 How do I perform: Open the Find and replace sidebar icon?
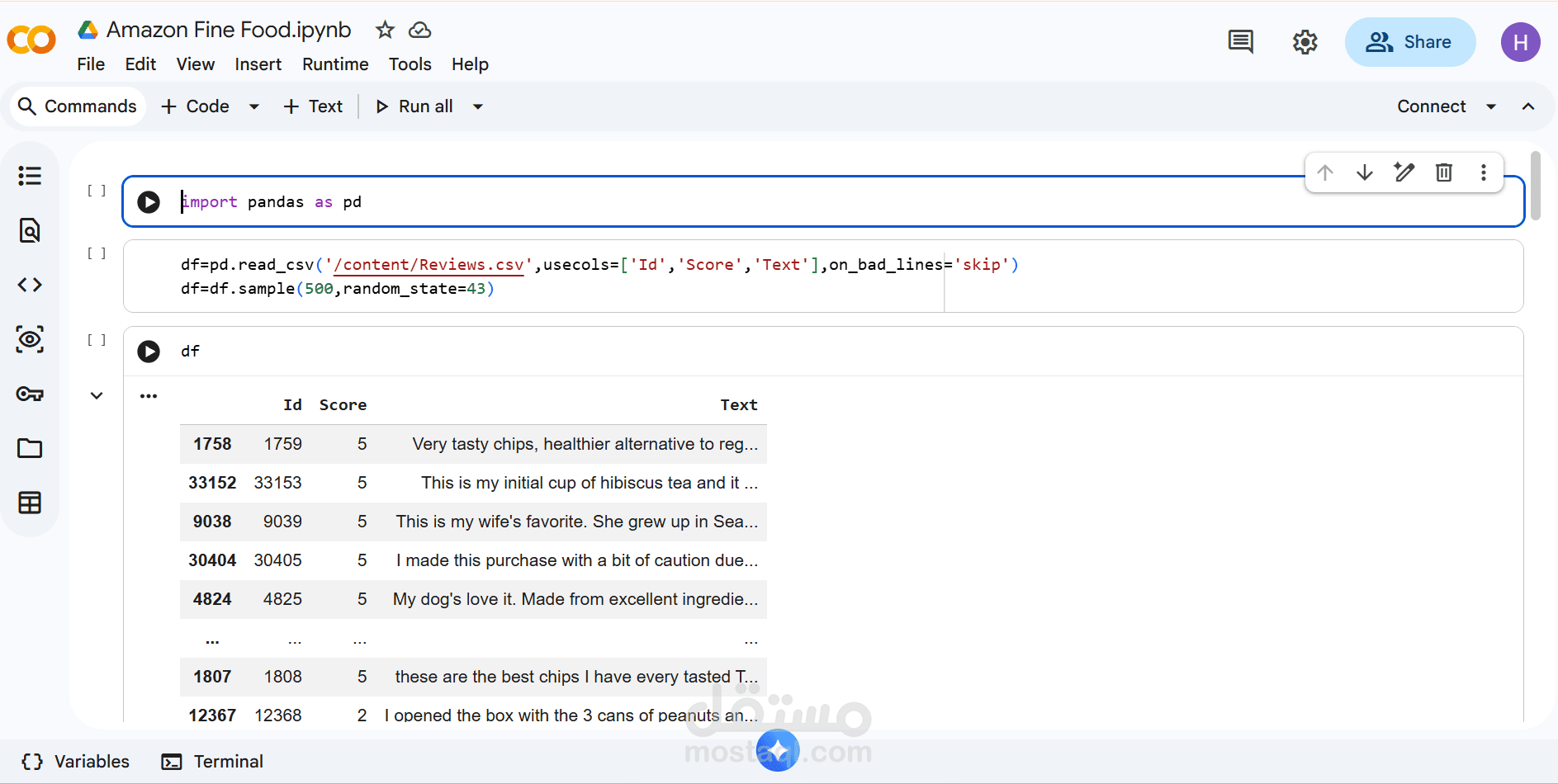pyautogui.click(x=30, y=230)
